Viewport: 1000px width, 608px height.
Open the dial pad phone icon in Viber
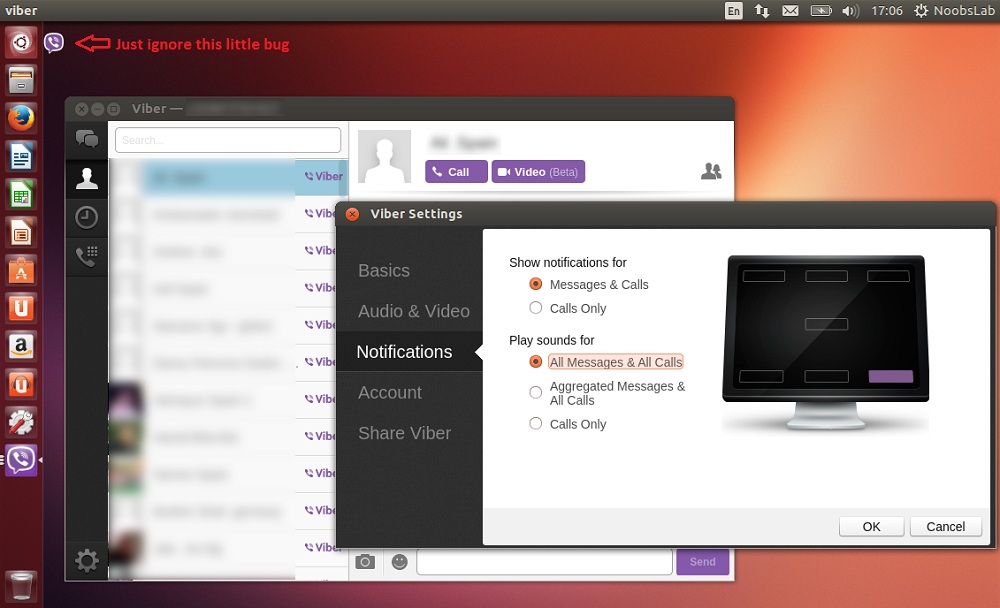coord(87,256)
